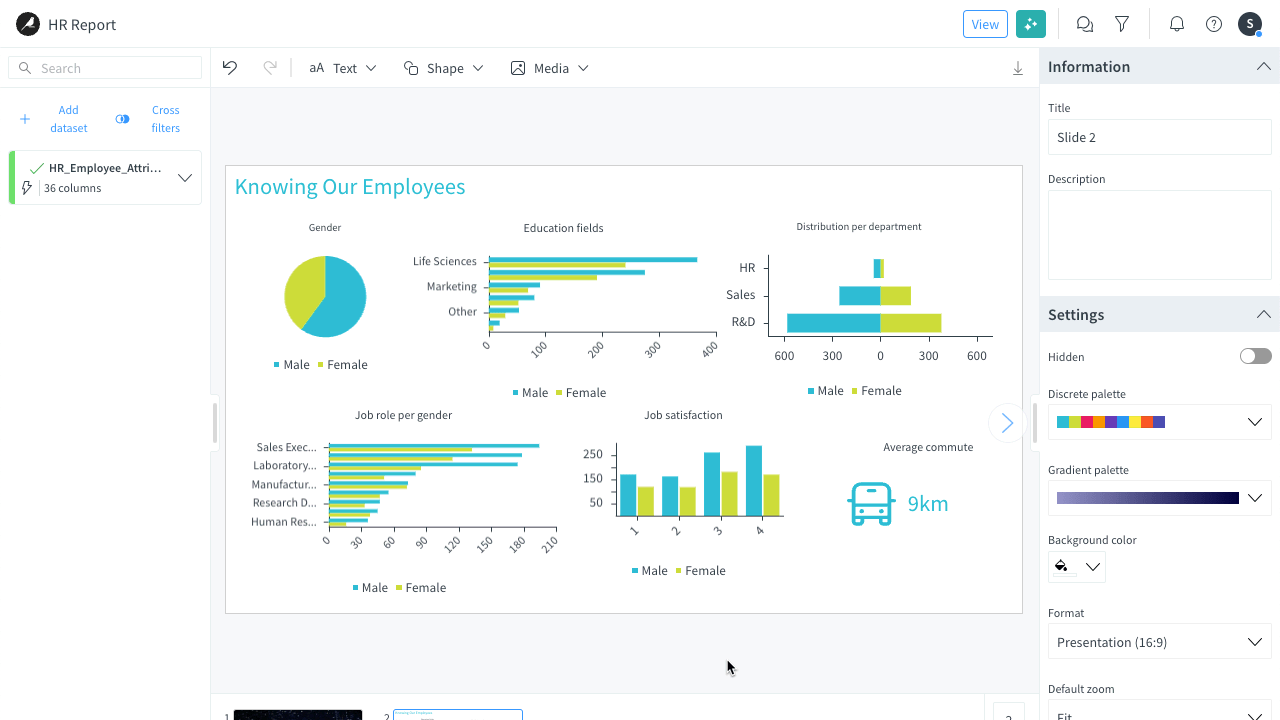Open the Background color picker

1076,567
